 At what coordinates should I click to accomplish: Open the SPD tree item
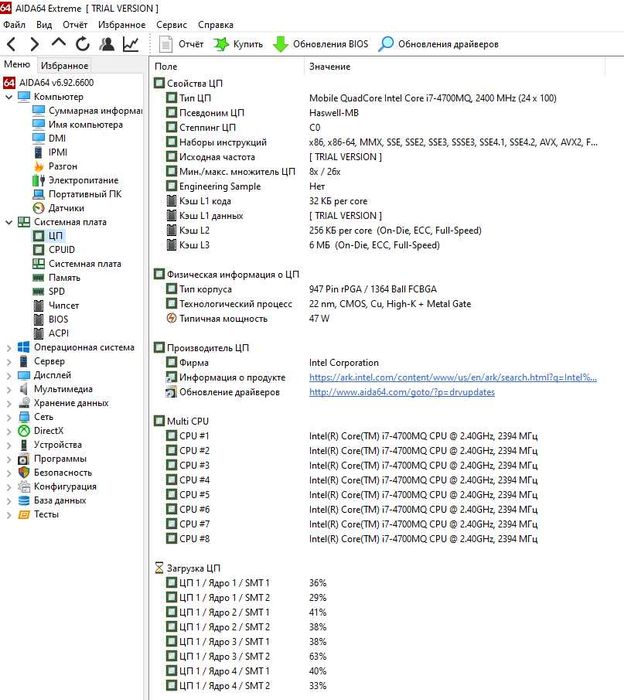49,292
